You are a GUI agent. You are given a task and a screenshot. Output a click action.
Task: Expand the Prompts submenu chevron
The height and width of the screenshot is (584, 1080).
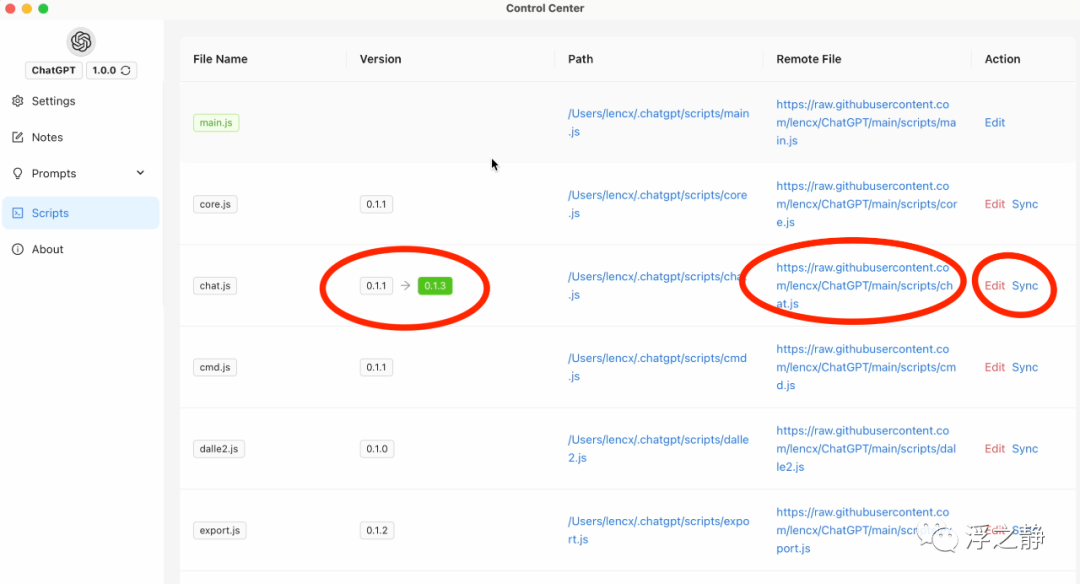pyautogui.click(x=141, y=173)
